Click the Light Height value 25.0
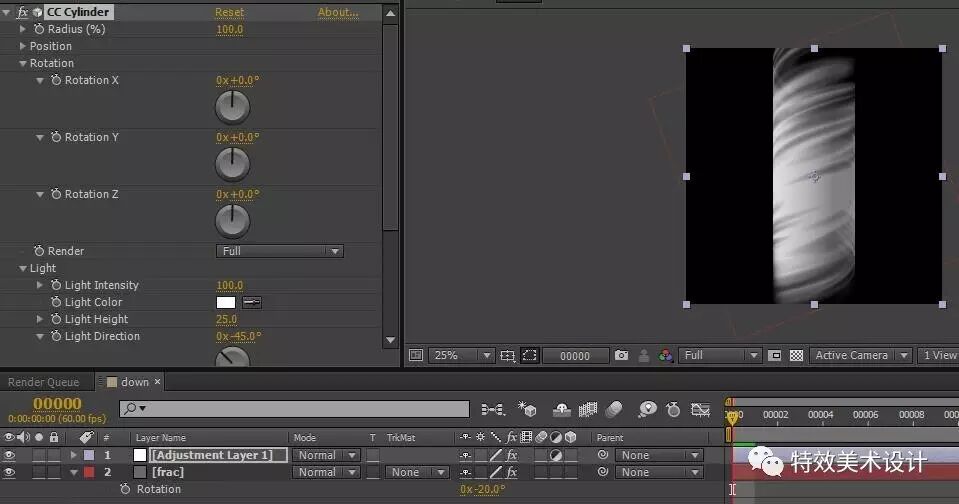The image size is (959, 504). point(226,319)
